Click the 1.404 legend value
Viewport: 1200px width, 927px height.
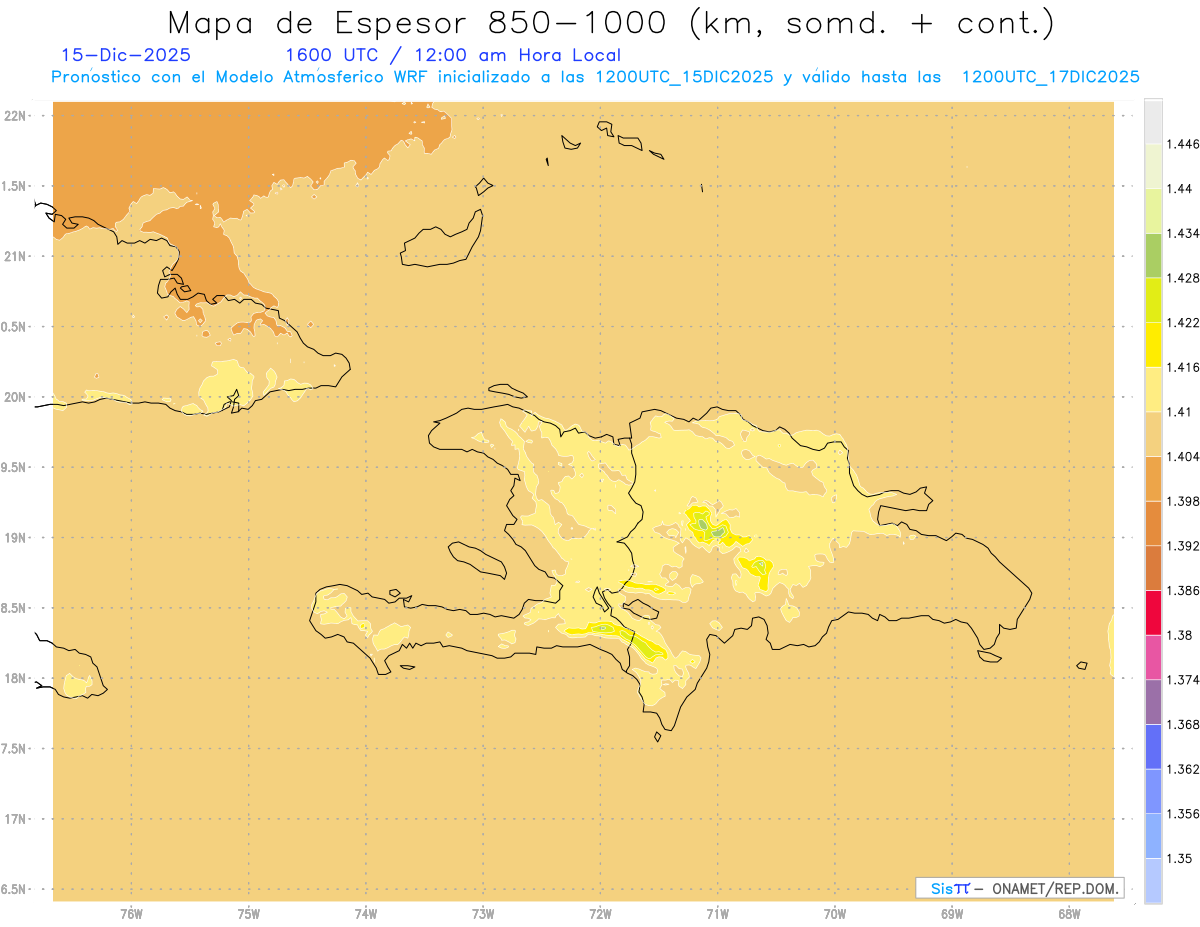[x=1183, y=456]
